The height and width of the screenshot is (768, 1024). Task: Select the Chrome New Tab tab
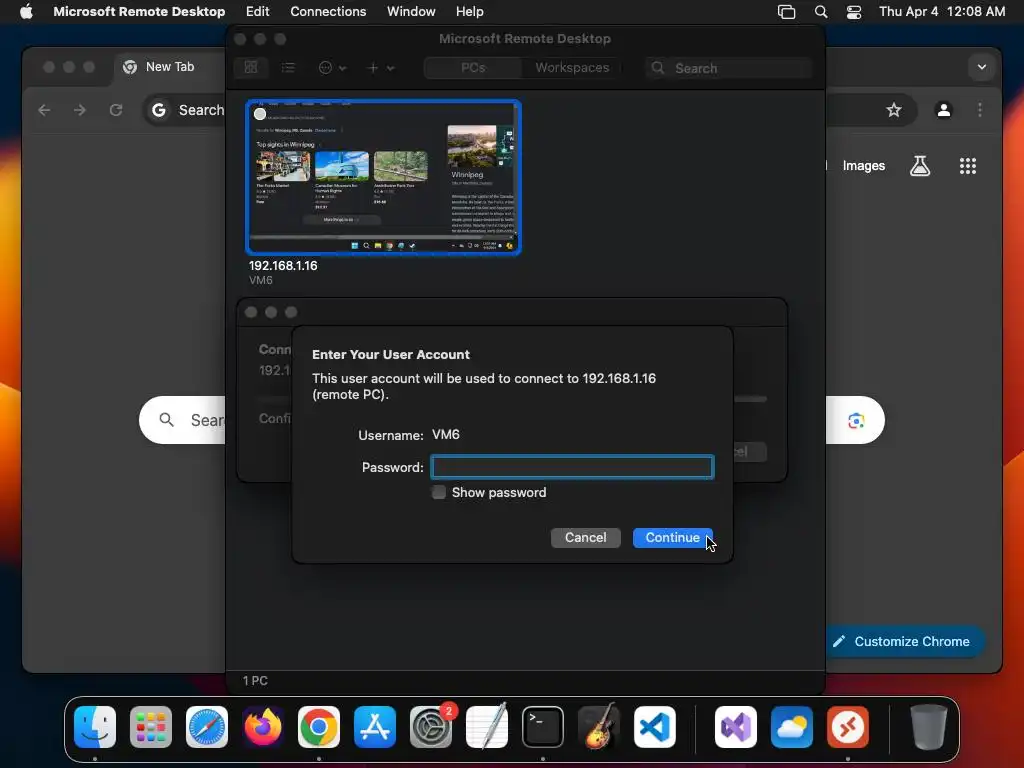169,67
